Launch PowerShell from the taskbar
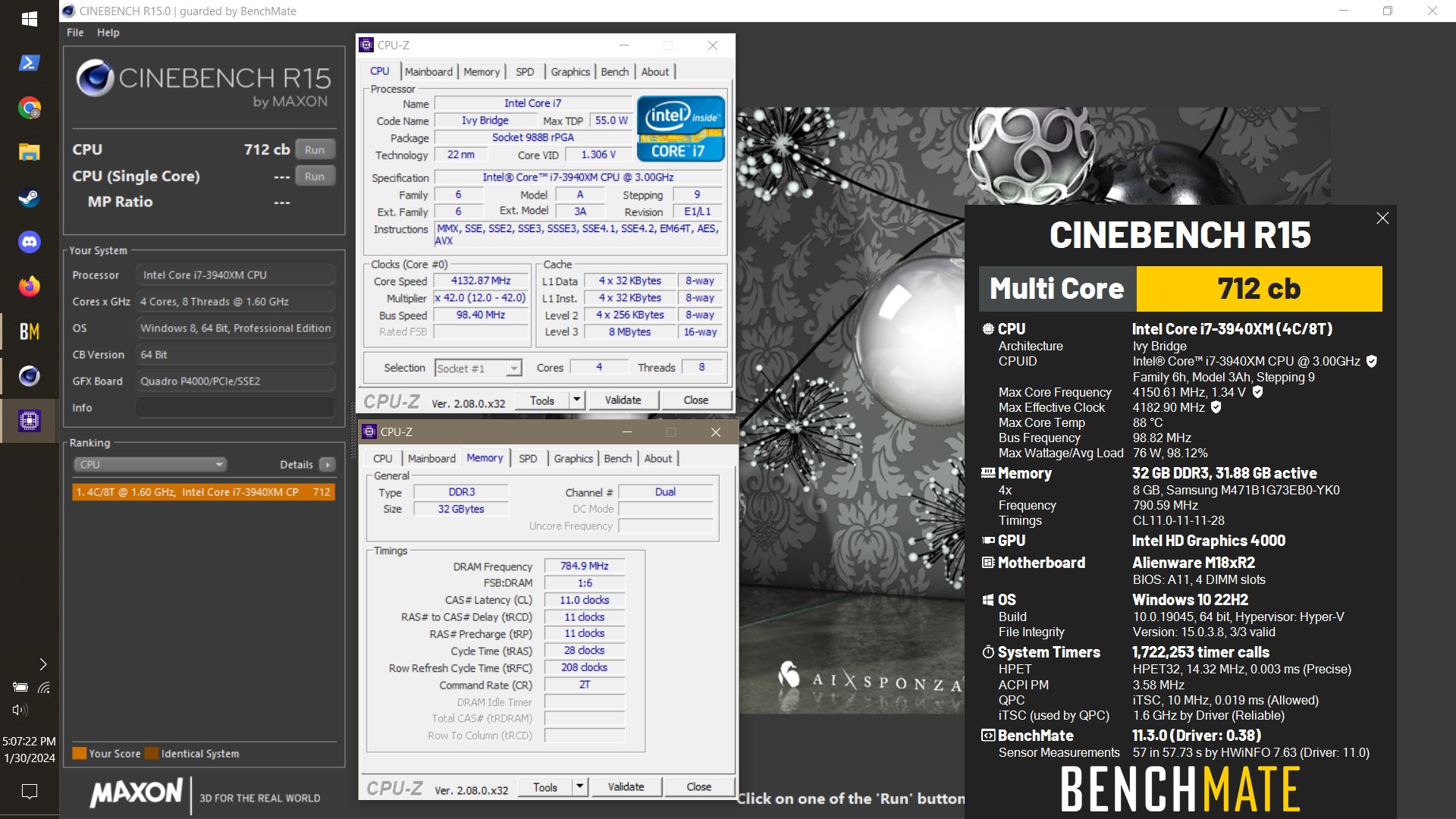Viewport: 1456px width, 819px height. (x=29, y=63)
